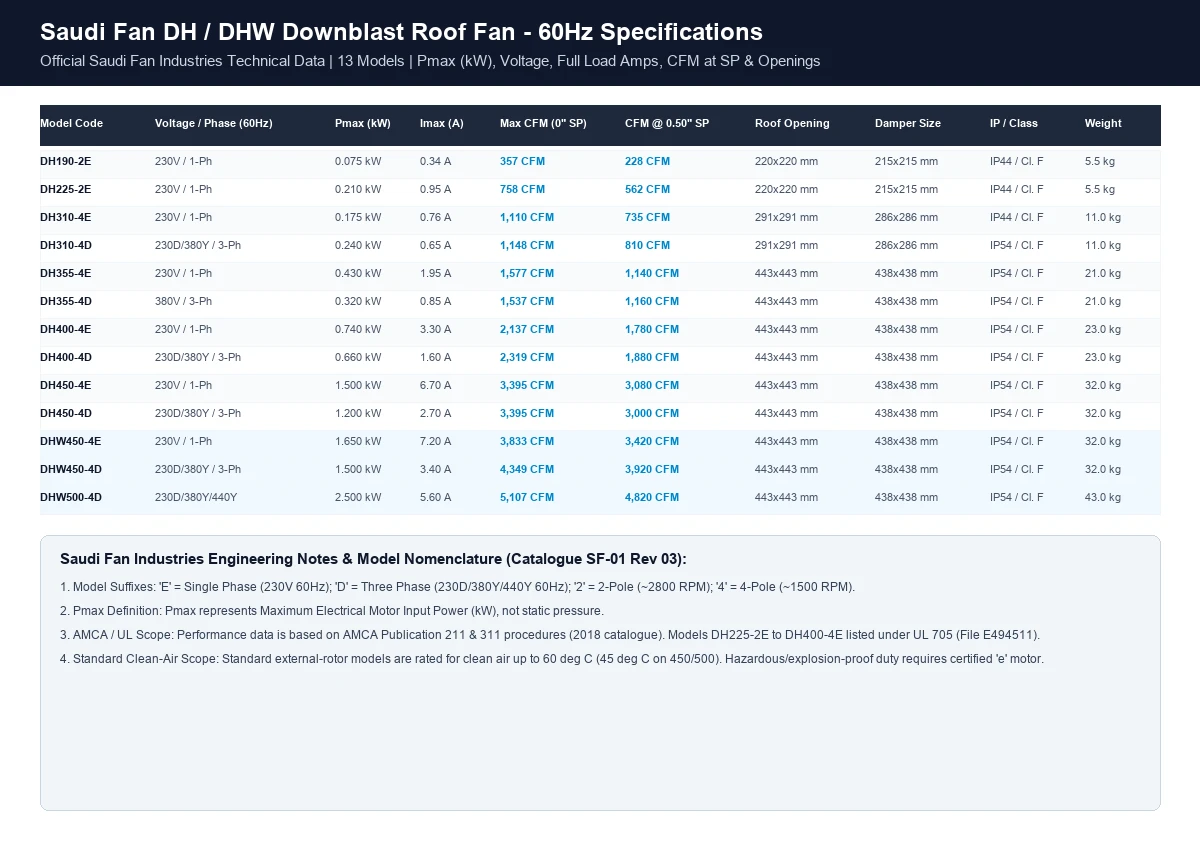The height and width of the screenshot is (850, 1200).
Task: Select the DHW450-4D model code
Action: point(71,469)
